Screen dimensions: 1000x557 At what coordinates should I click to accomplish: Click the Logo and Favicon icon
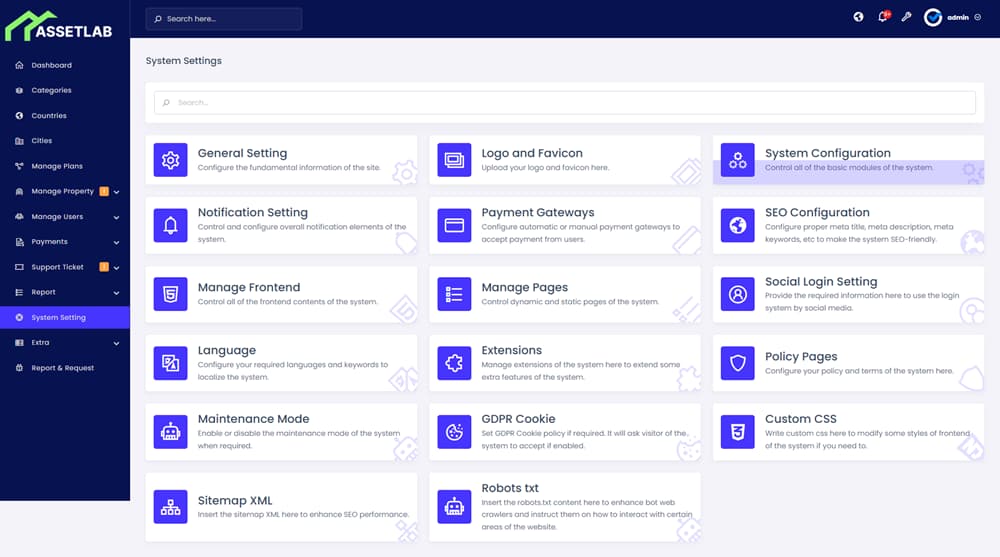click(454, 160)
